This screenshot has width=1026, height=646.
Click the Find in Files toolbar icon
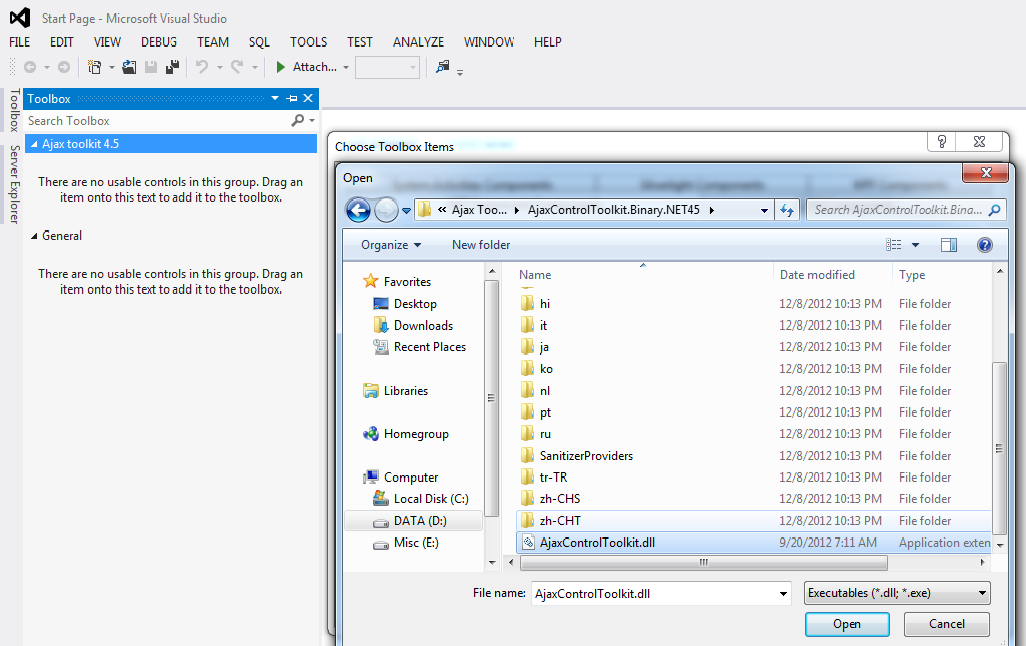[443, 67]
